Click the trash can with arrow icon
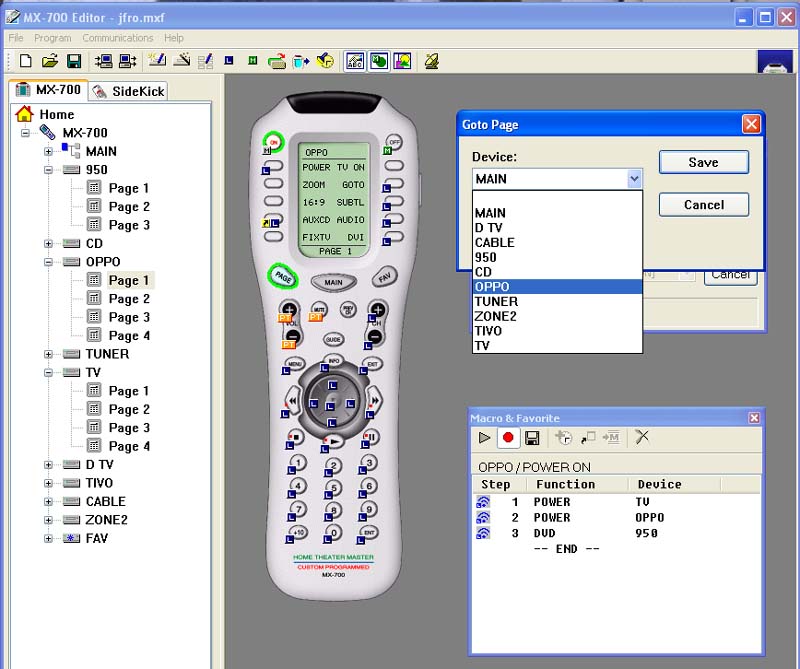 click(x=301, y=61)
